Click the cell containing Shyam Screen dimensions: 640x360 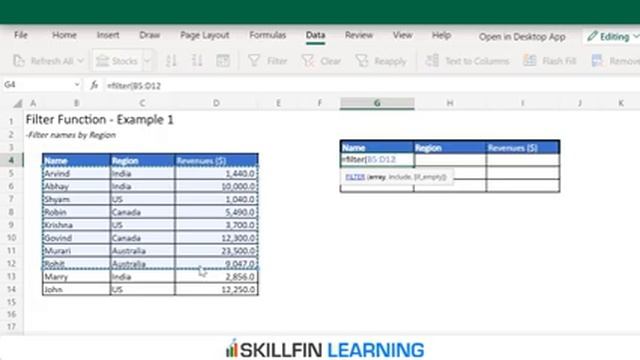(76, 199)
